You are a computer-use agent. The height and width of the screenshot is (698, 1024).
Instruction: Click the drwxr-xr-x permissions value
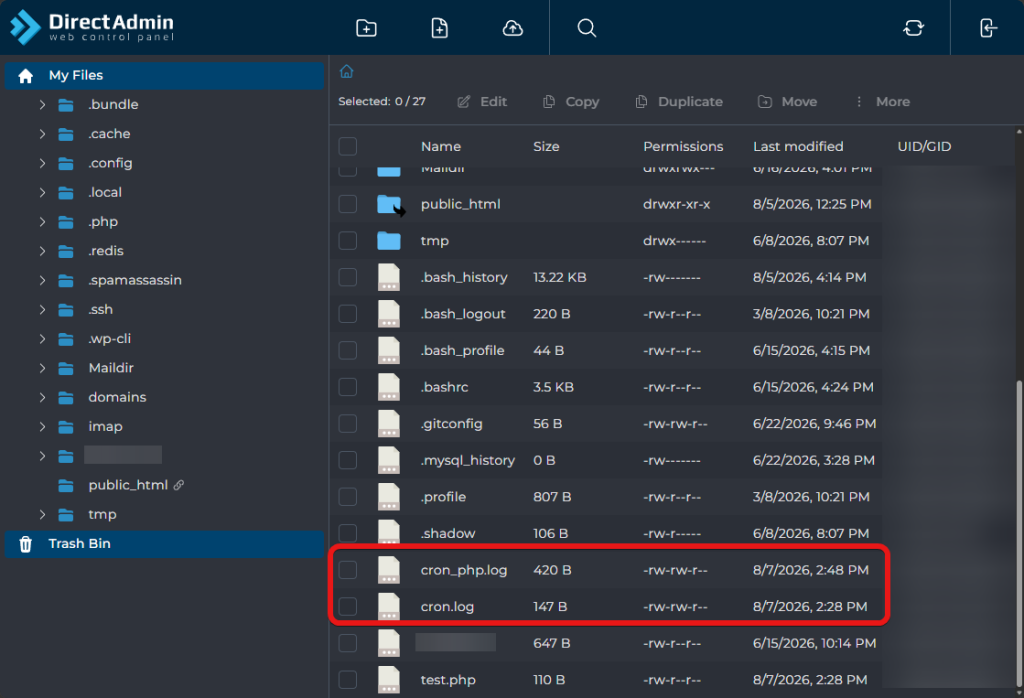click(677, 204)
